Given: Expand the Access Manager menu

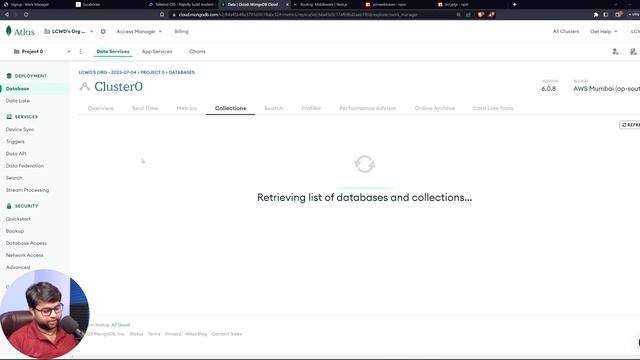Looking at the screenshot, I should [x=139, y=31].
